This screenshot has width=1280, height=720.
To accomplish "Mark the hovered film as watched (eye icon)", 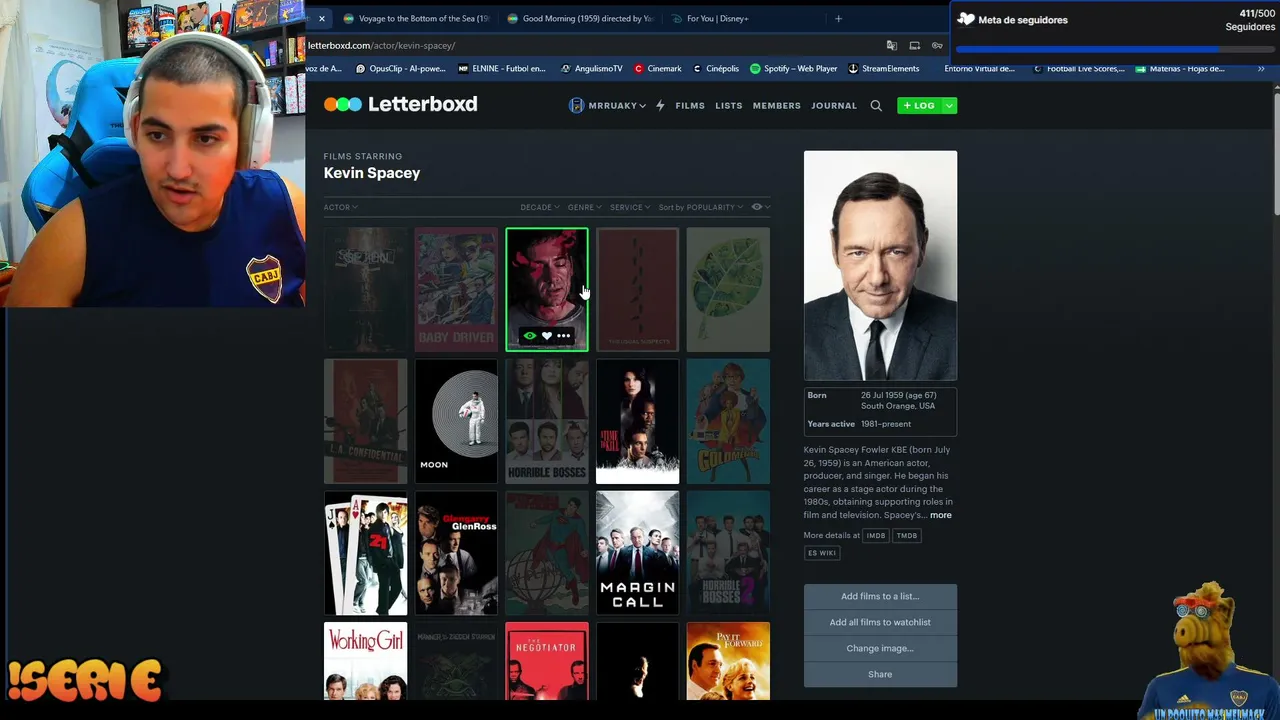I will 530,336.
